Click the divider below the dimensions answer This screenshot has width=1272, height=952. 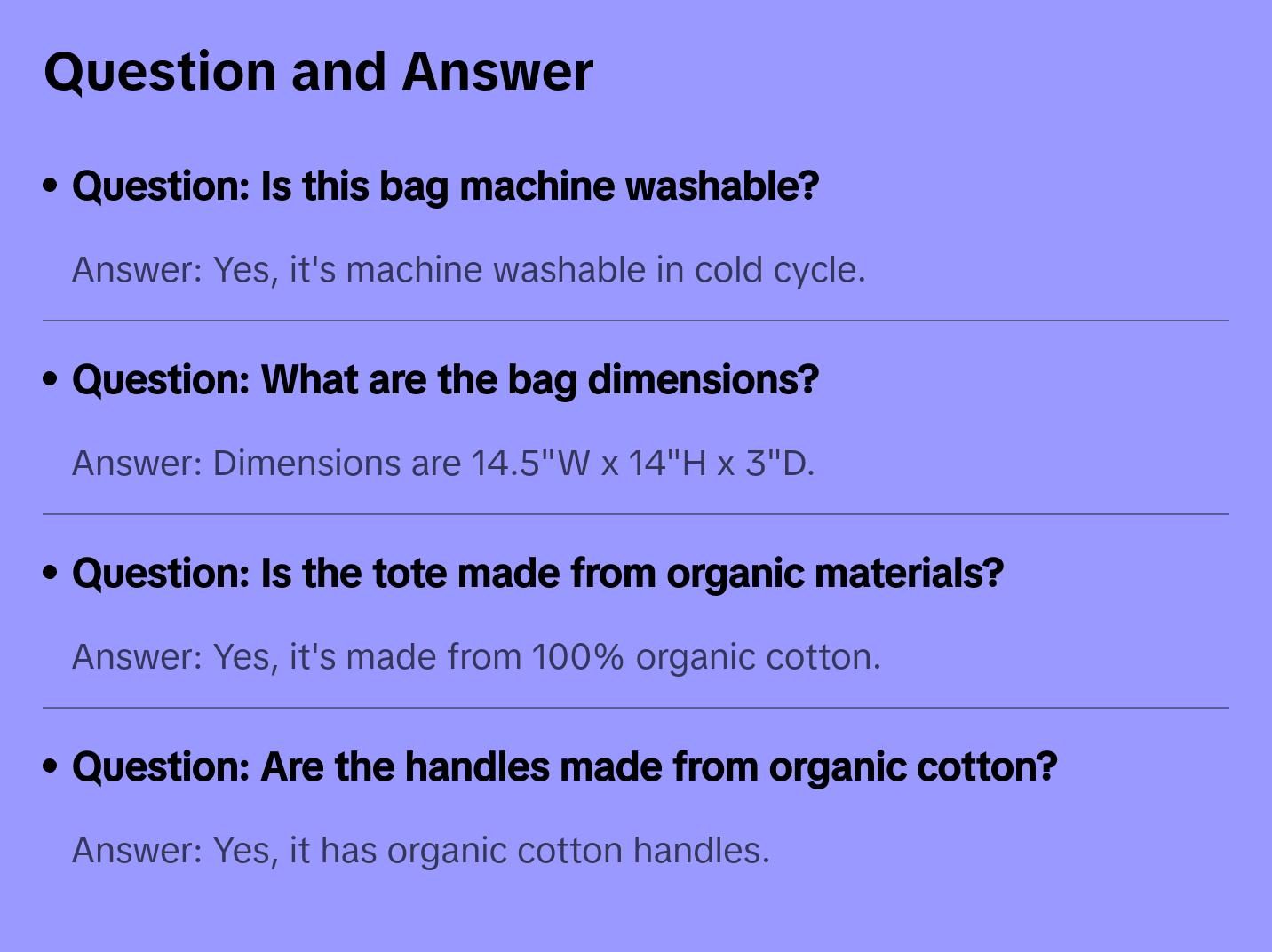click(x=636, y=514)
